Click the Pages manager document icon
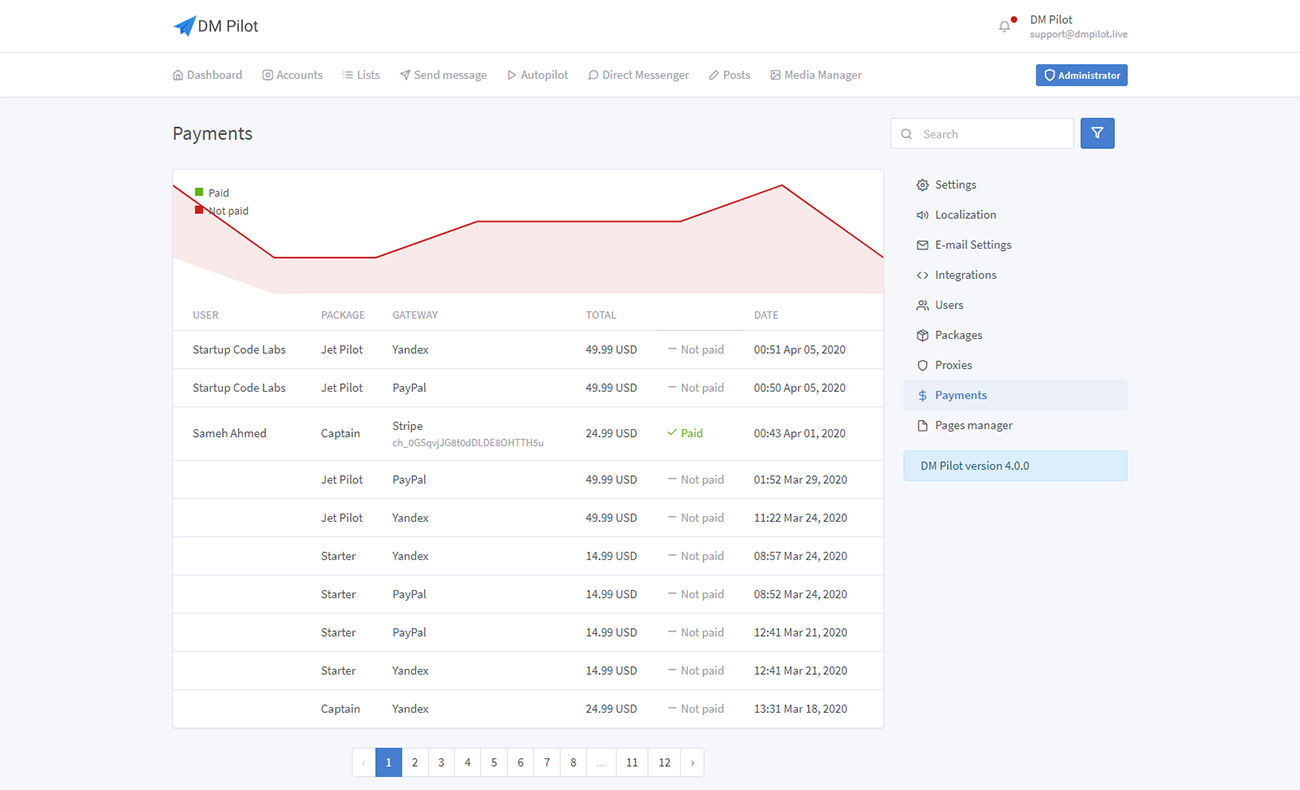The height and width of the screenshot is (790, 1300). [x=922, y=425]
